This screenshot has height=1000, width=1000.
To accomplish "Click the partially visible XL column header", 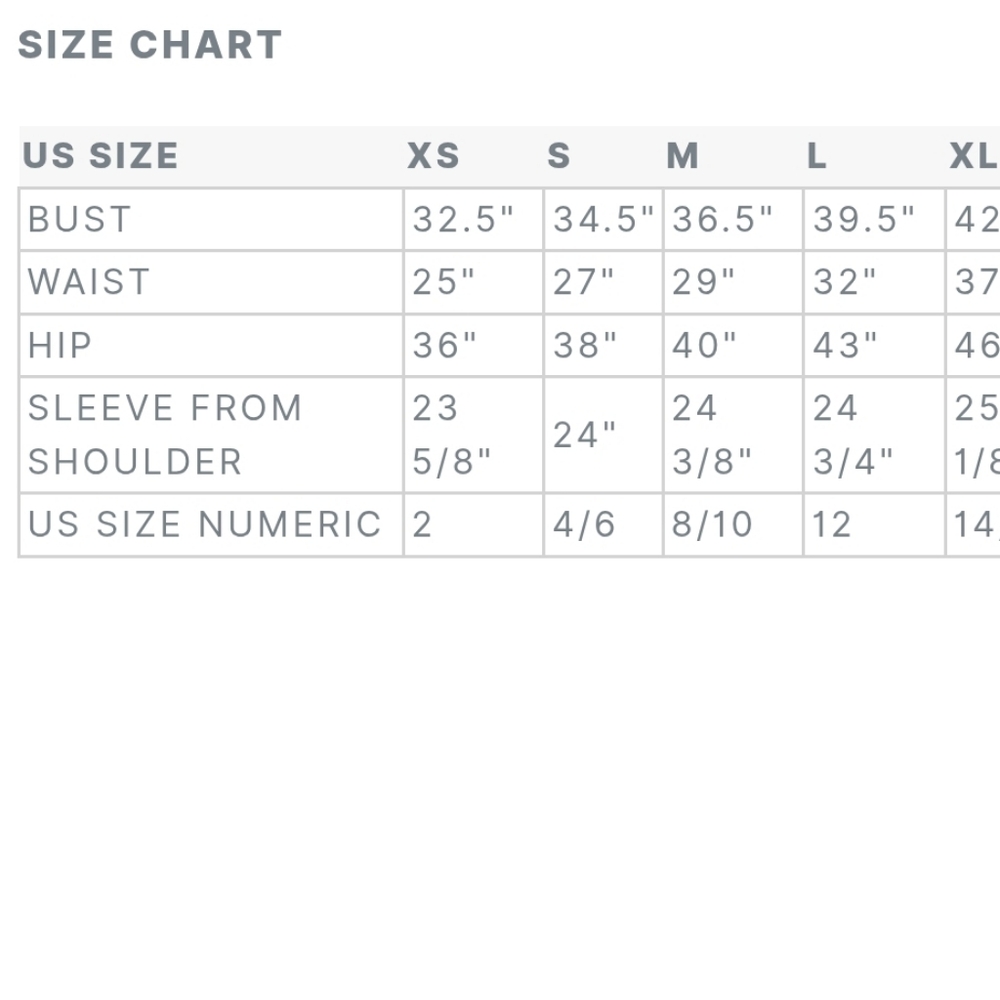I will point(974,156).
